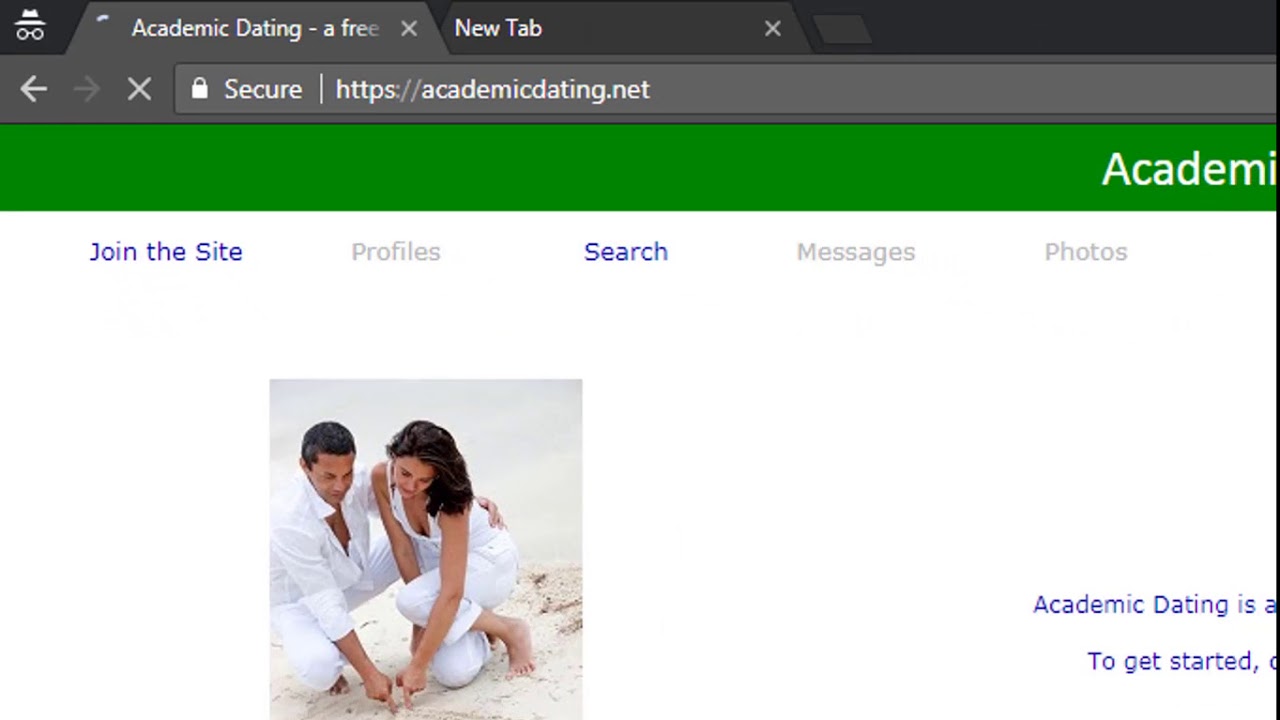Open the Join the Site link
Screen dimensions: 1280x720
click(x=166, y=252)
